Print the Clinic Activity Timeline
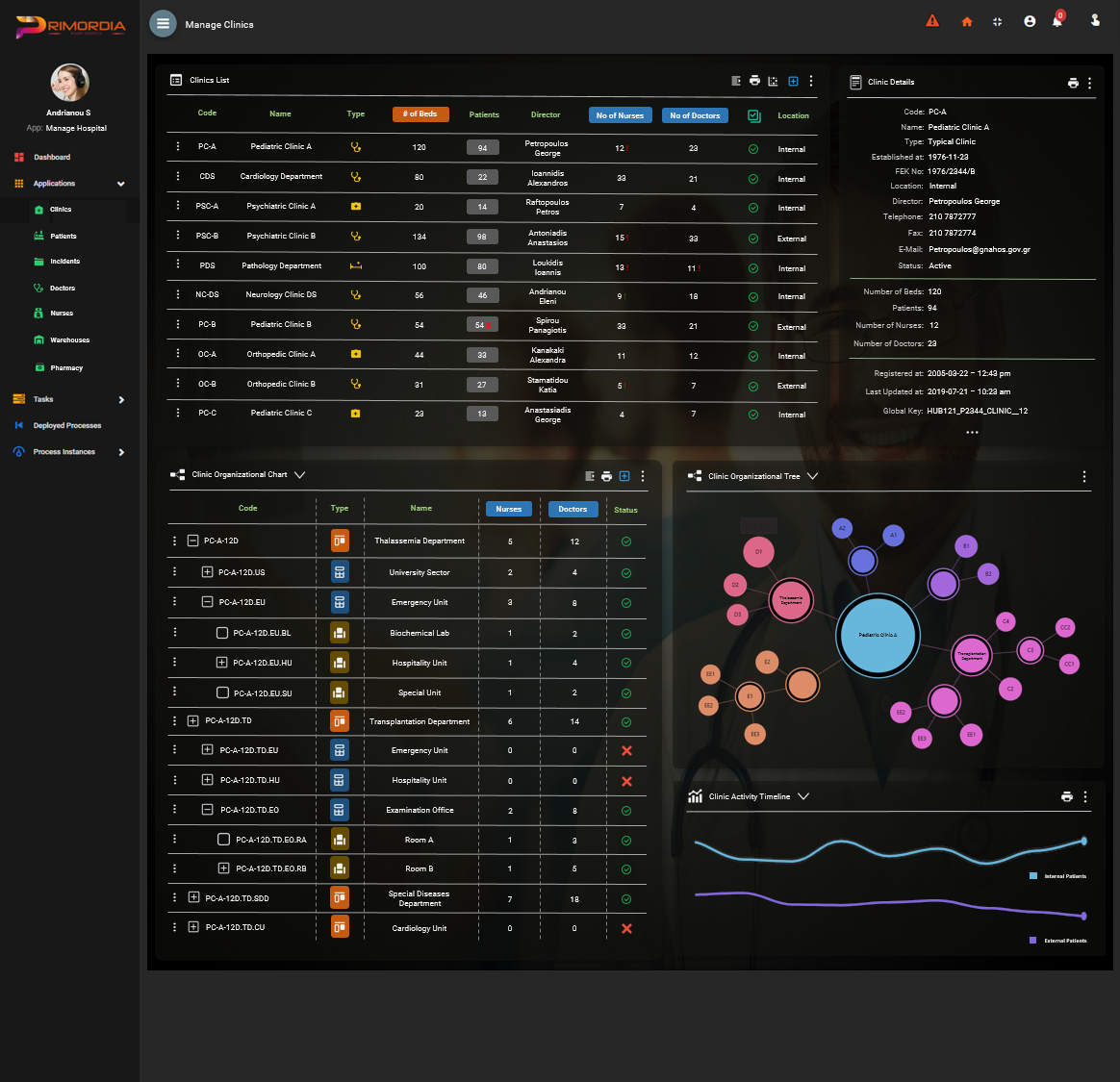 [x=1066, y=797]
